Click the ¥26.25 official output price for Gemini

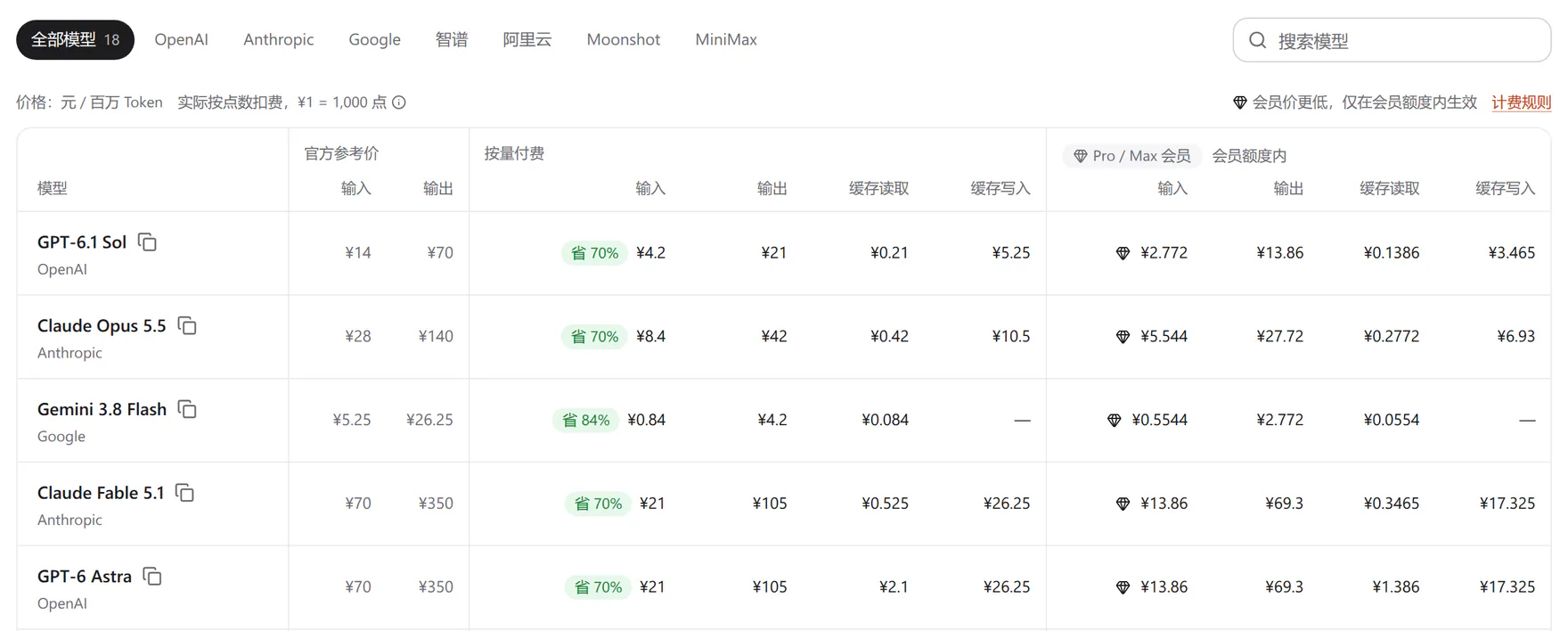[429, 421]
